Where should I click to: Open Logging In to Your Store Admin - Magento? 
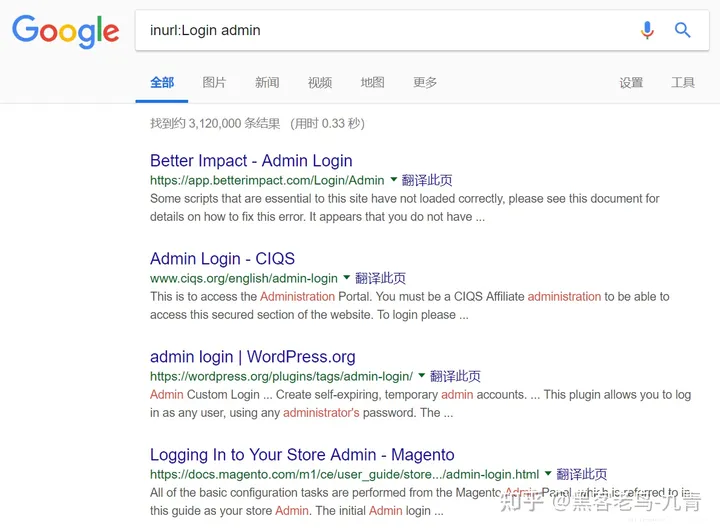click(x=302, y=455)
